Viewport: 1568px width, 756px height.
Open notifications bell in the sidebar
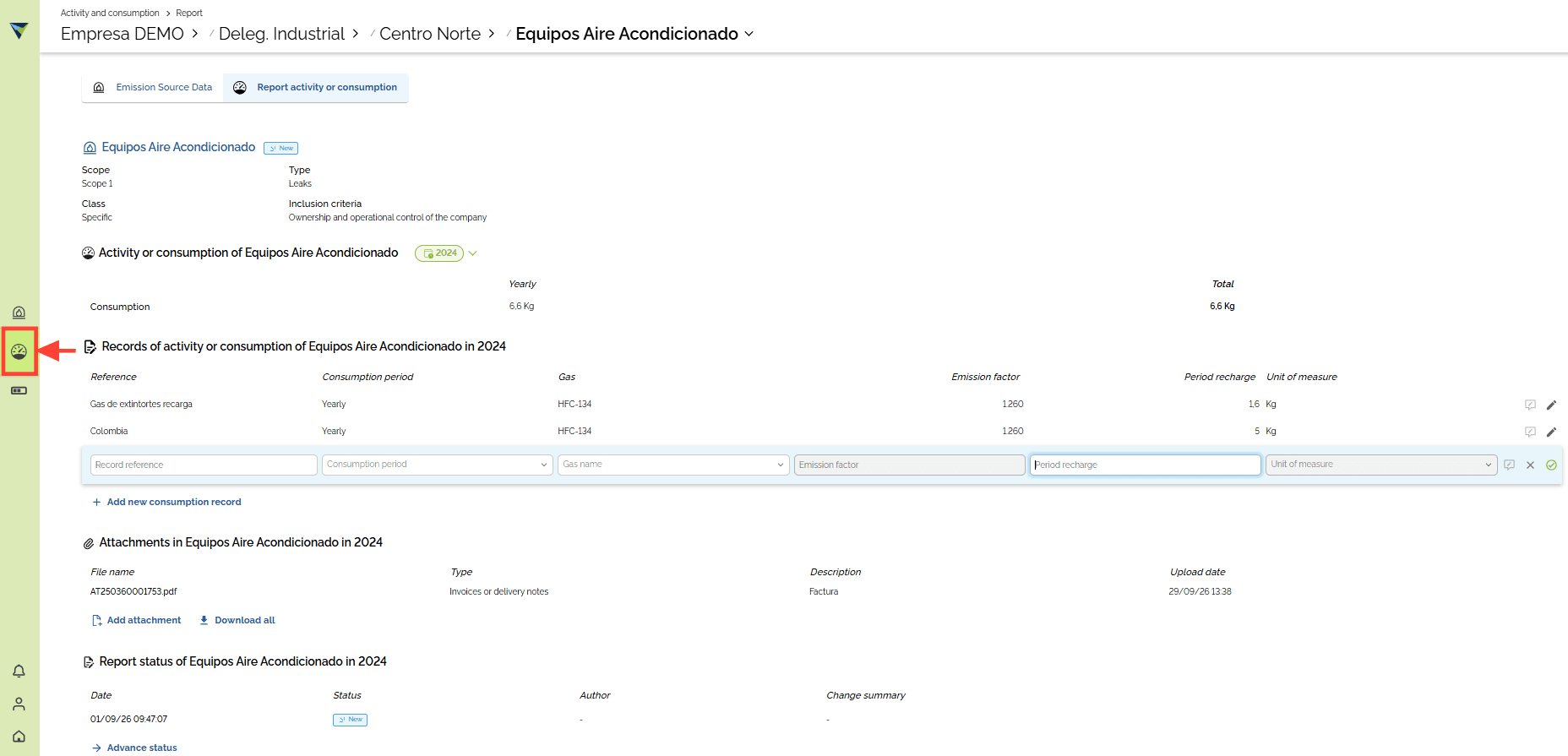point(19,671)
